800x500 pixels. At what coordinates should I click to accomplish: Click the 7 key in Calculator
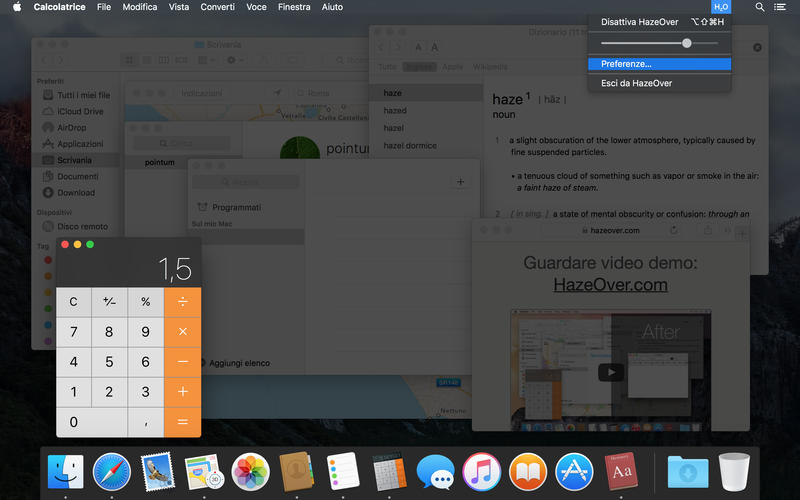click(x=73, y=332)
